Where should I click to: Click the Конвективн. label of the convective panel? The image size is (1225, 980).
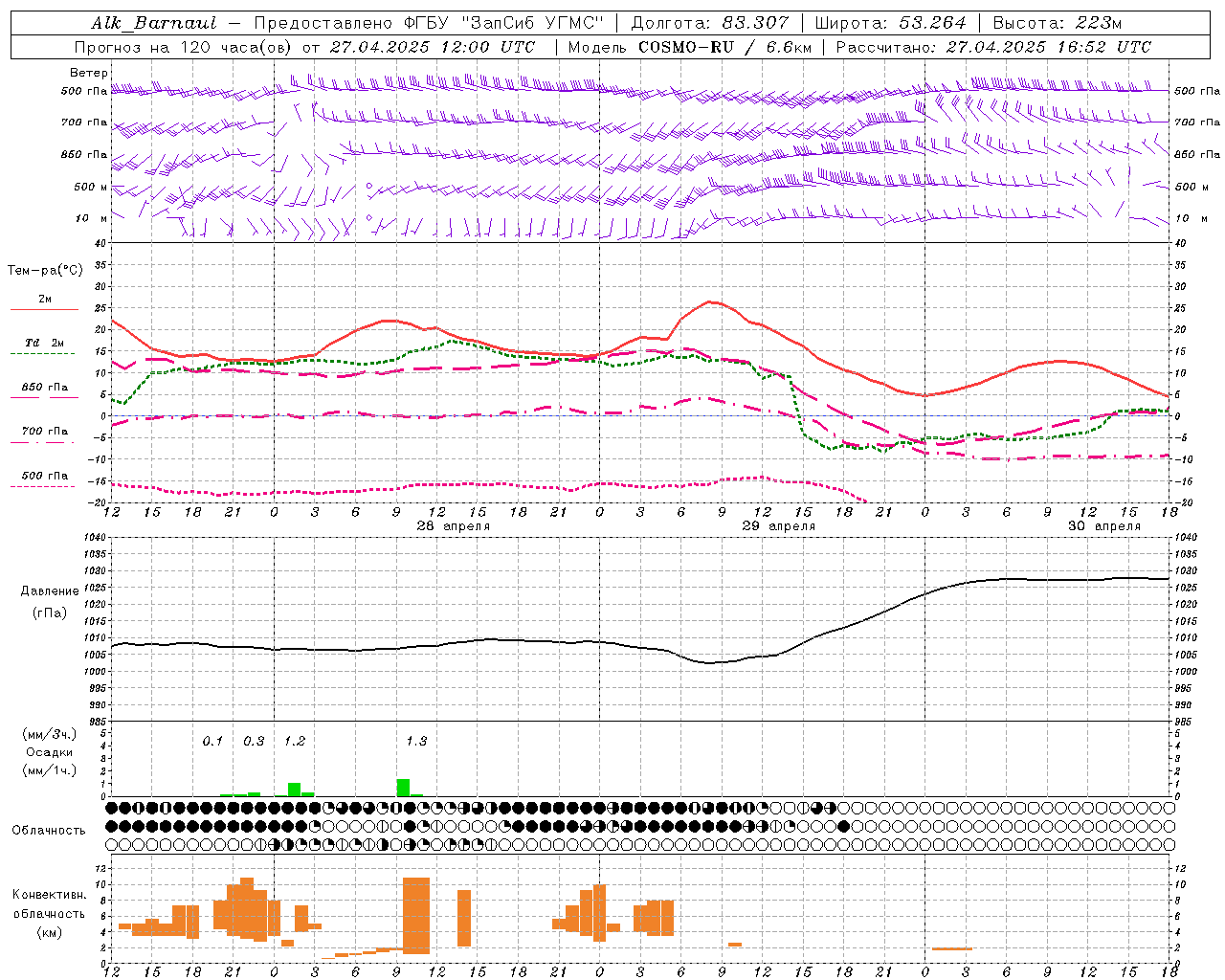coord(49,895)
